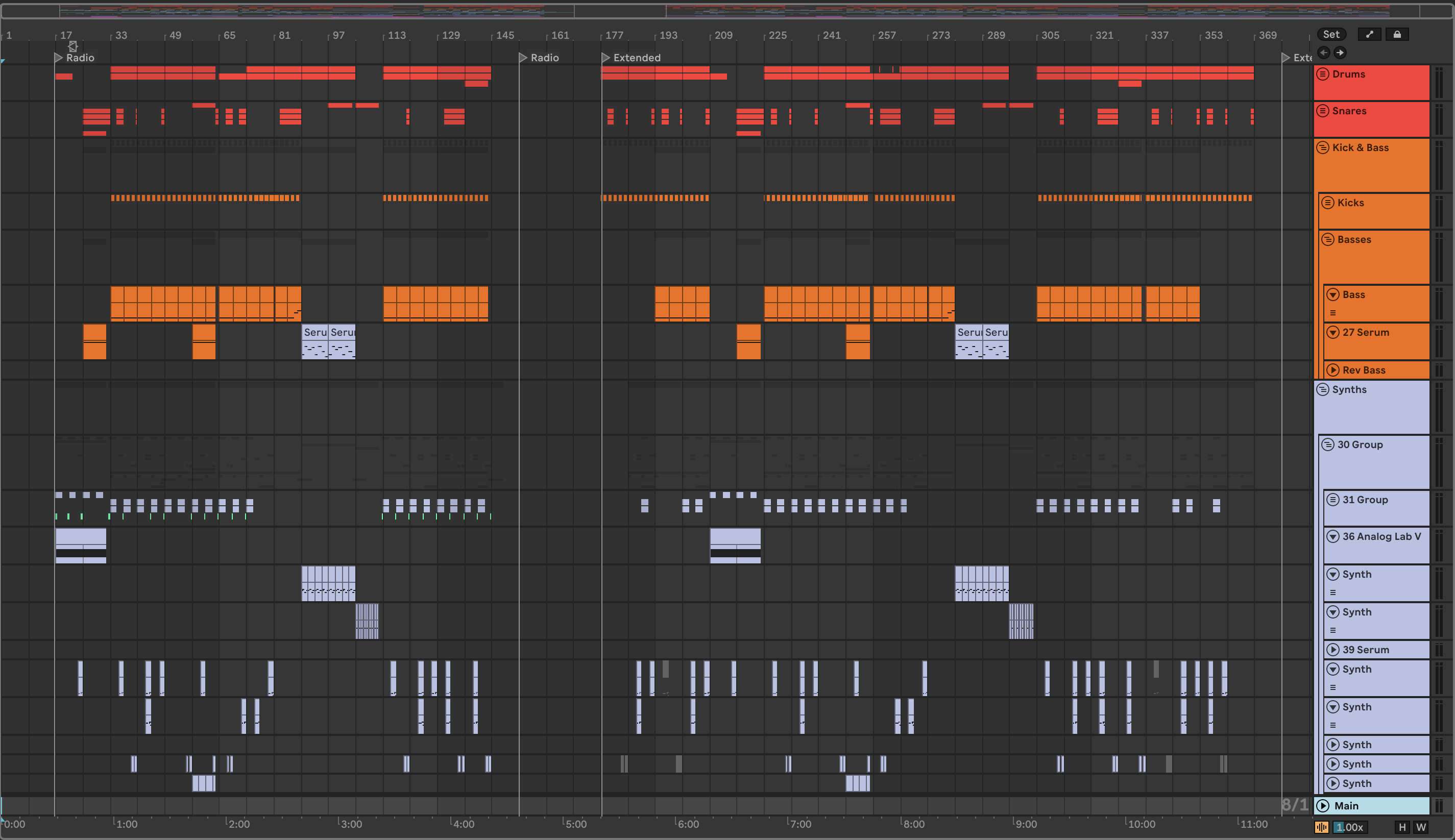Fold the 30 Group track
Viewport: 1455px width, 840px height.
[1328, 445]
